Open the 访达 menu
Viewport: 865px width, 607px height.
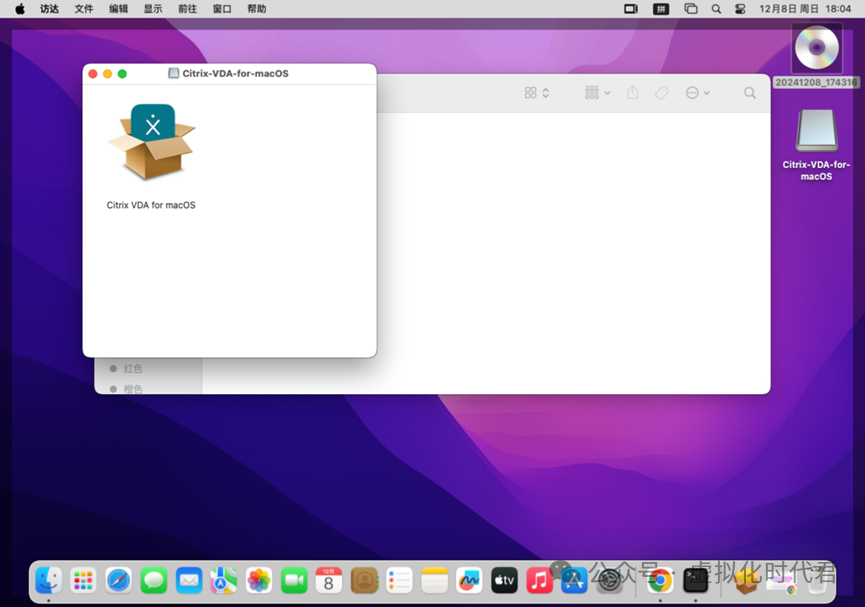tap(49, 9)
